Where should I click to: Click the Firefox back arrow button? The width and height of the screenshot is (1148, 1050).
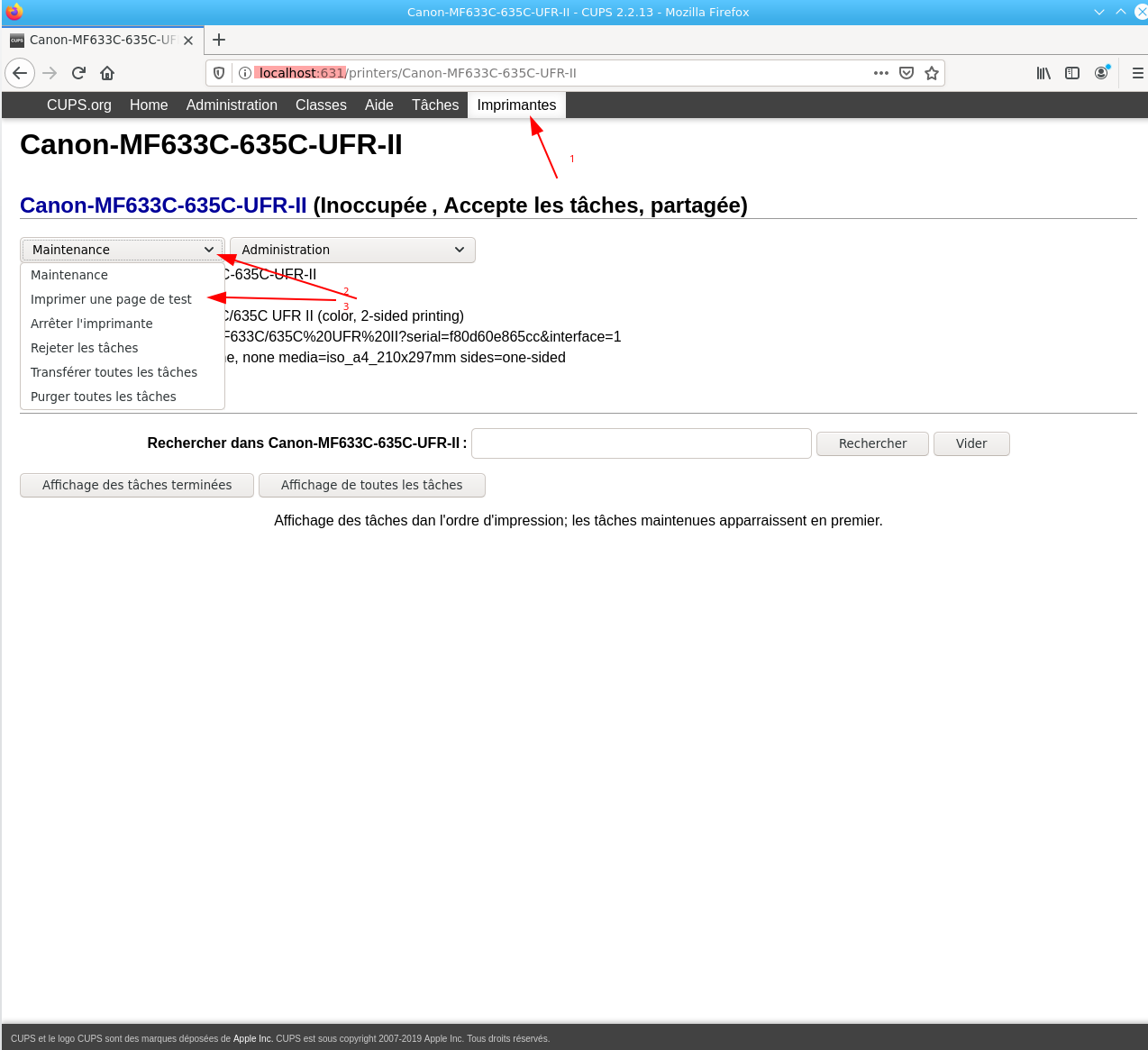point(20,73)
